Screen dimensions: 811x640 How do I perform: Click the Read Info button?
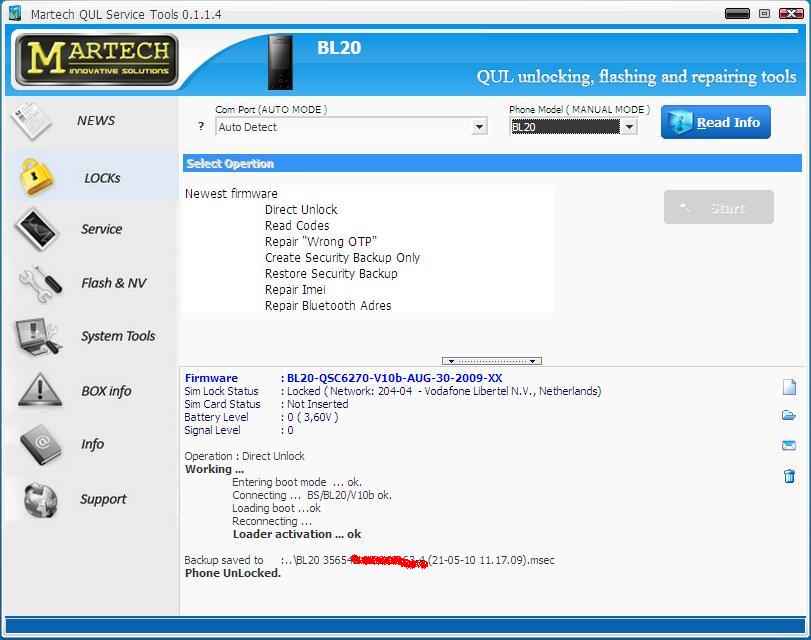[x=716, y=122]
